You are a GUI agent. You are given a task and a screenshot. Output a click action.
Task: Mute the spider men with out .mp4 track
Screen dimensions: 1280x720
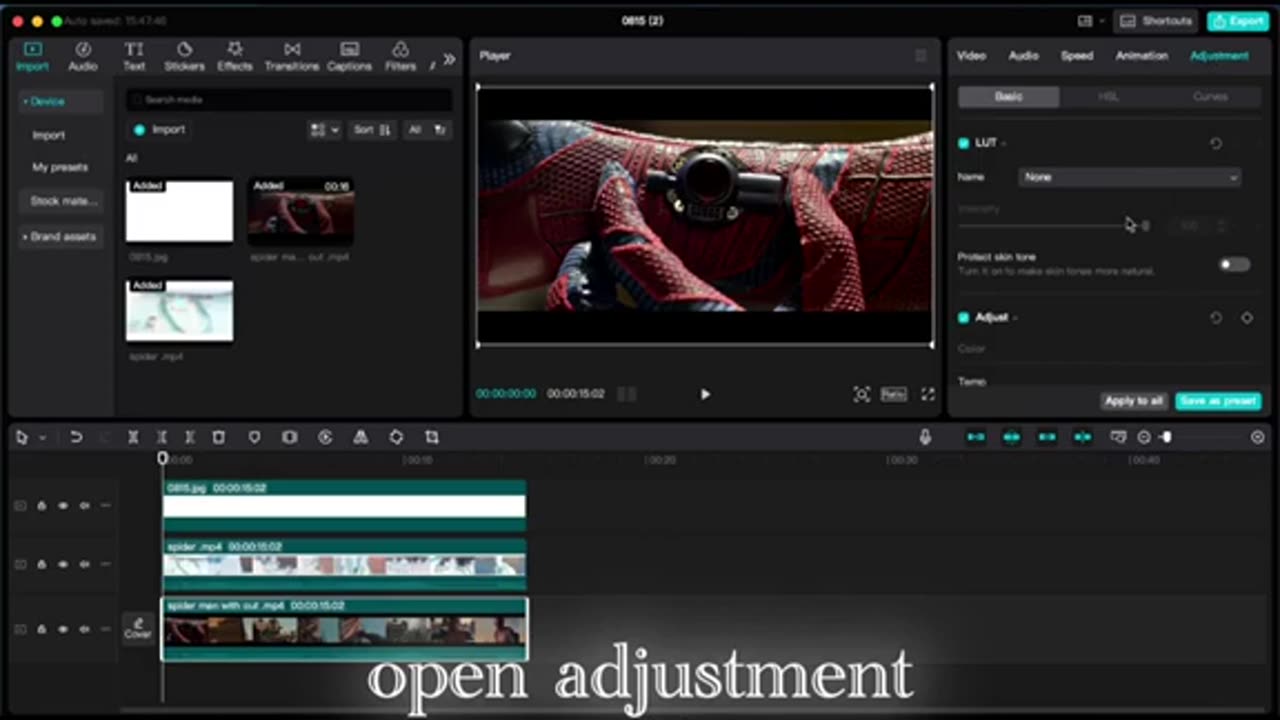[84, 629]
